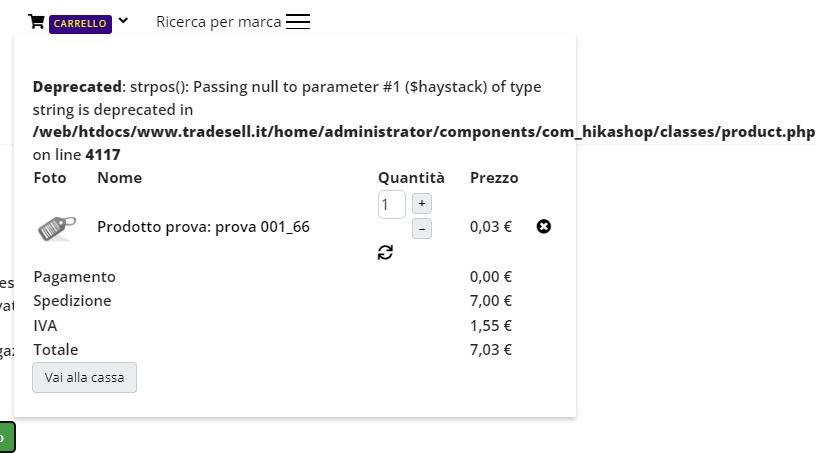Open the Prodotto prova: prova 001_66 link
The height and width of the screenshot is (453, 817).
coord(203,227)
